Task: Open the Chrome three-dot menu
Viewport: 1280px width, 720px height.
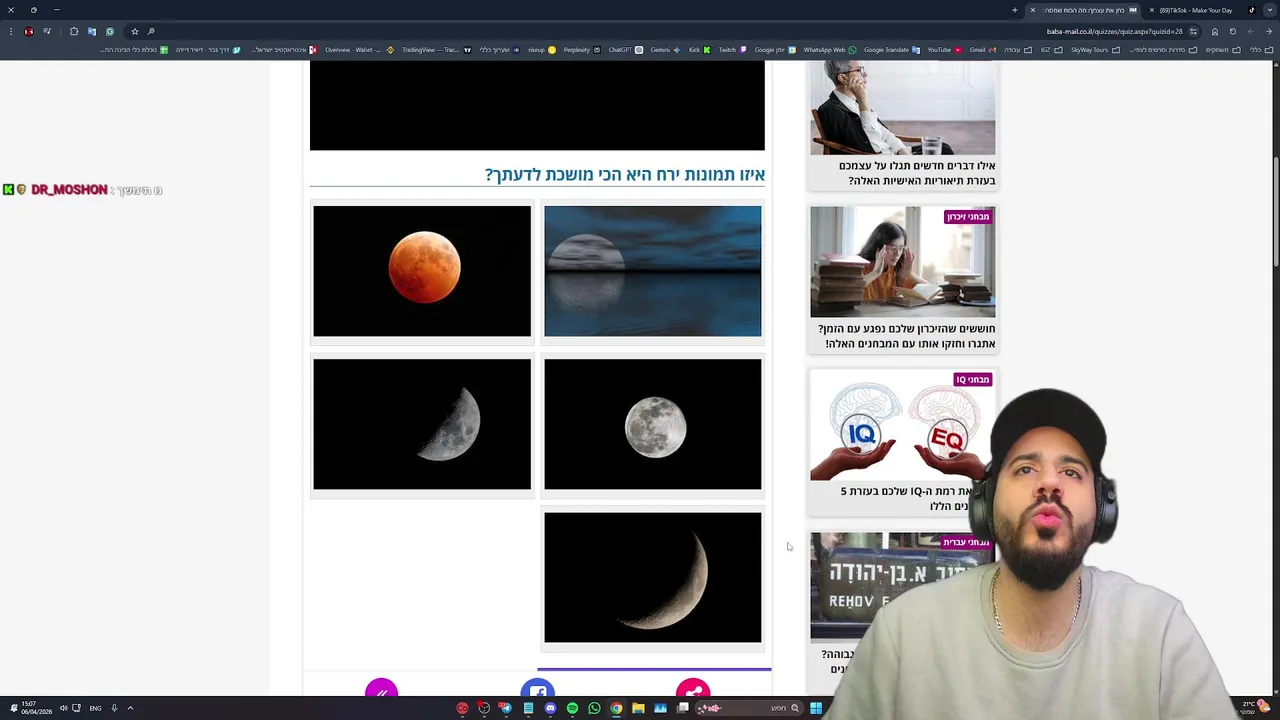Action: (11, 31)
